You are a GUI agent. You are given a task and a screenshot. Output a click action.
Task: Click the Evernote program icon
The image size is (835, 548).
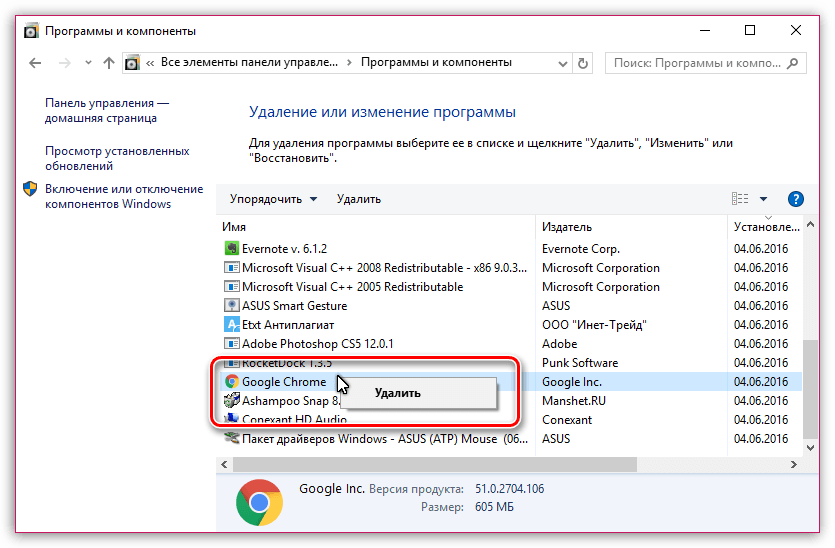231,249
